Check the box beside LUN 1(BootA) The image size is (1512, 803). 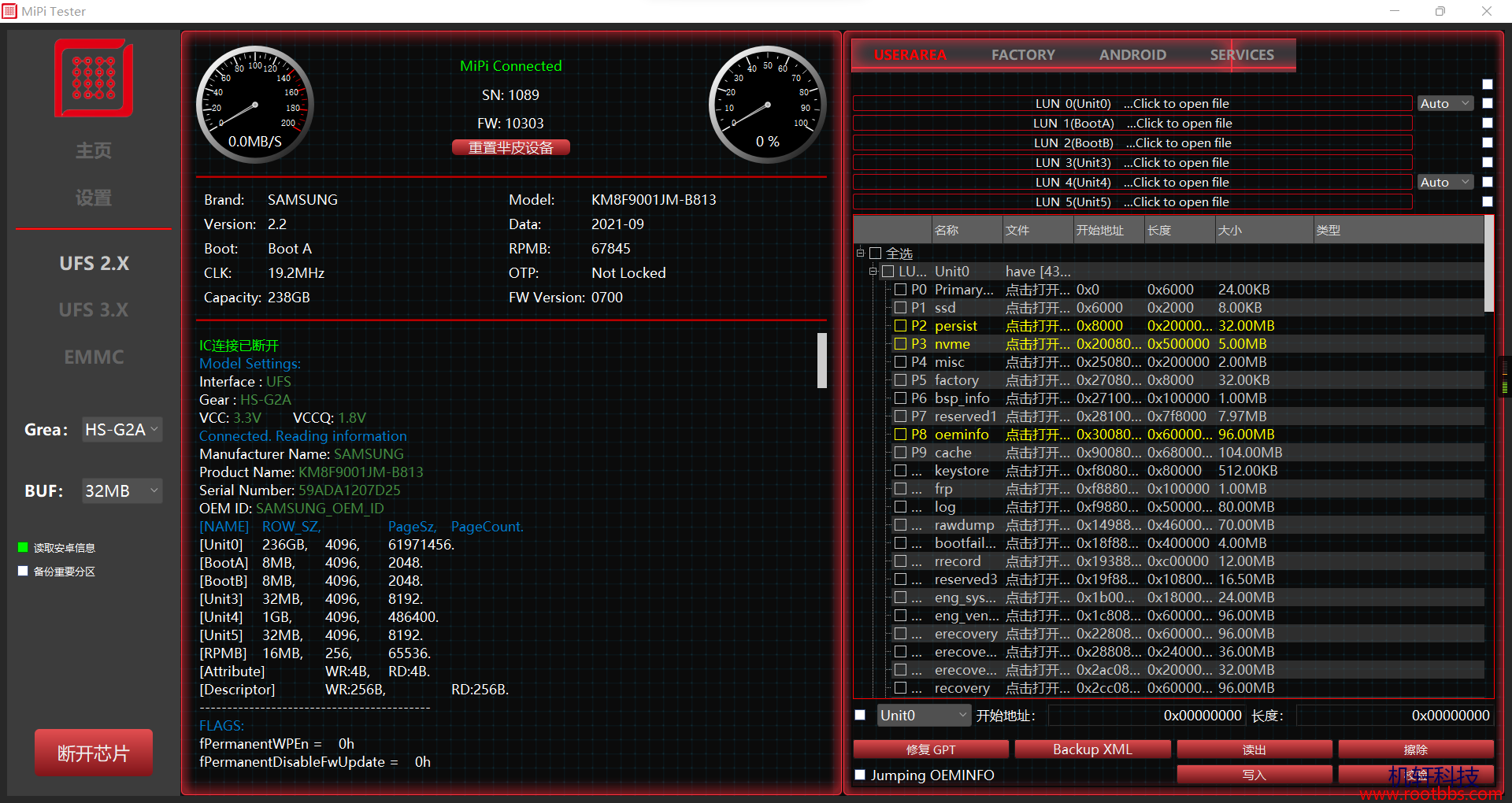(x=1487, y=123)
